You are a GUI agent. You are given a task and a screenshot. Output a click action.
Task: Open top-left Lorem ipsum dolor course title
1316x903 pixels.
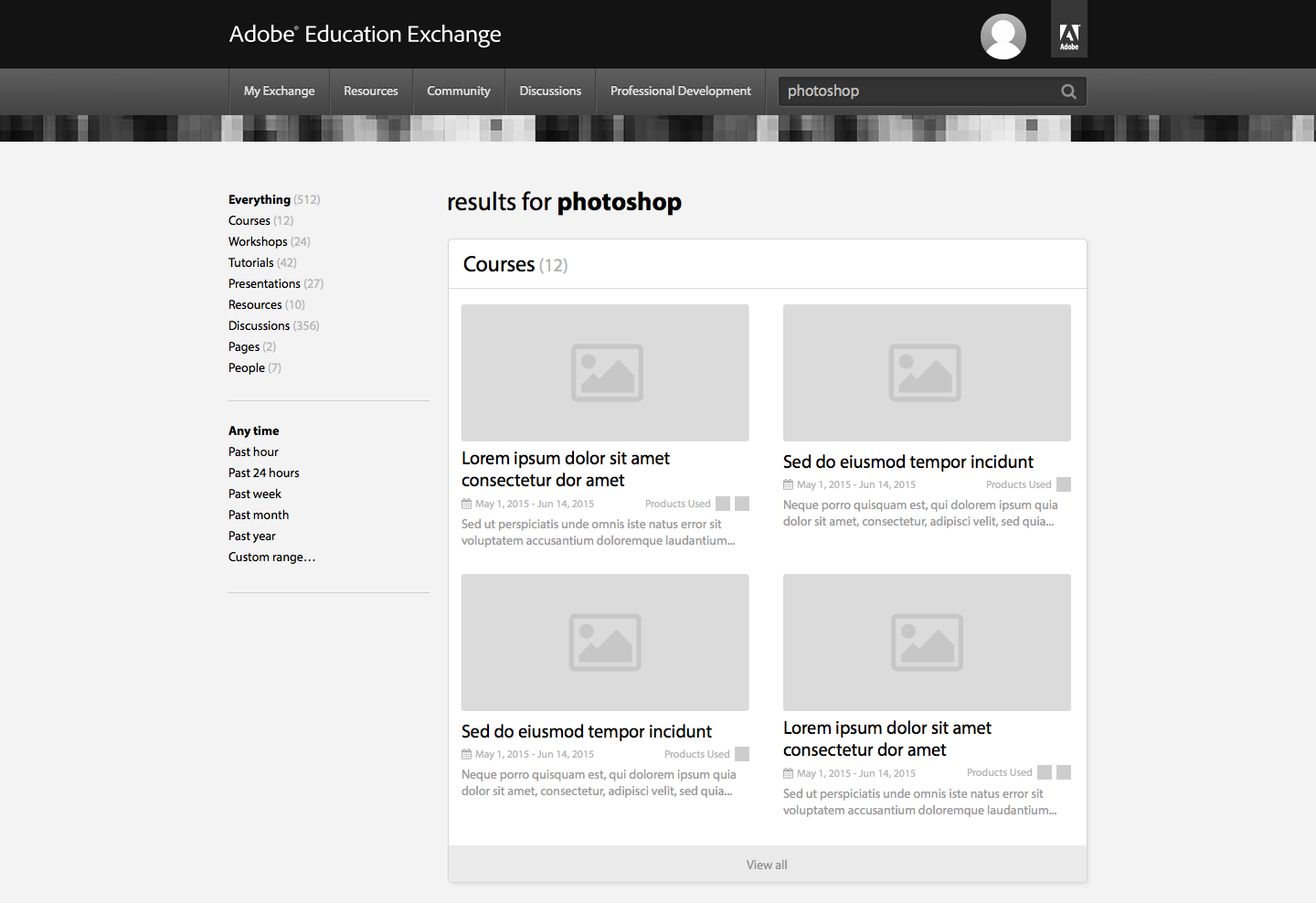[x=566, y=469]
